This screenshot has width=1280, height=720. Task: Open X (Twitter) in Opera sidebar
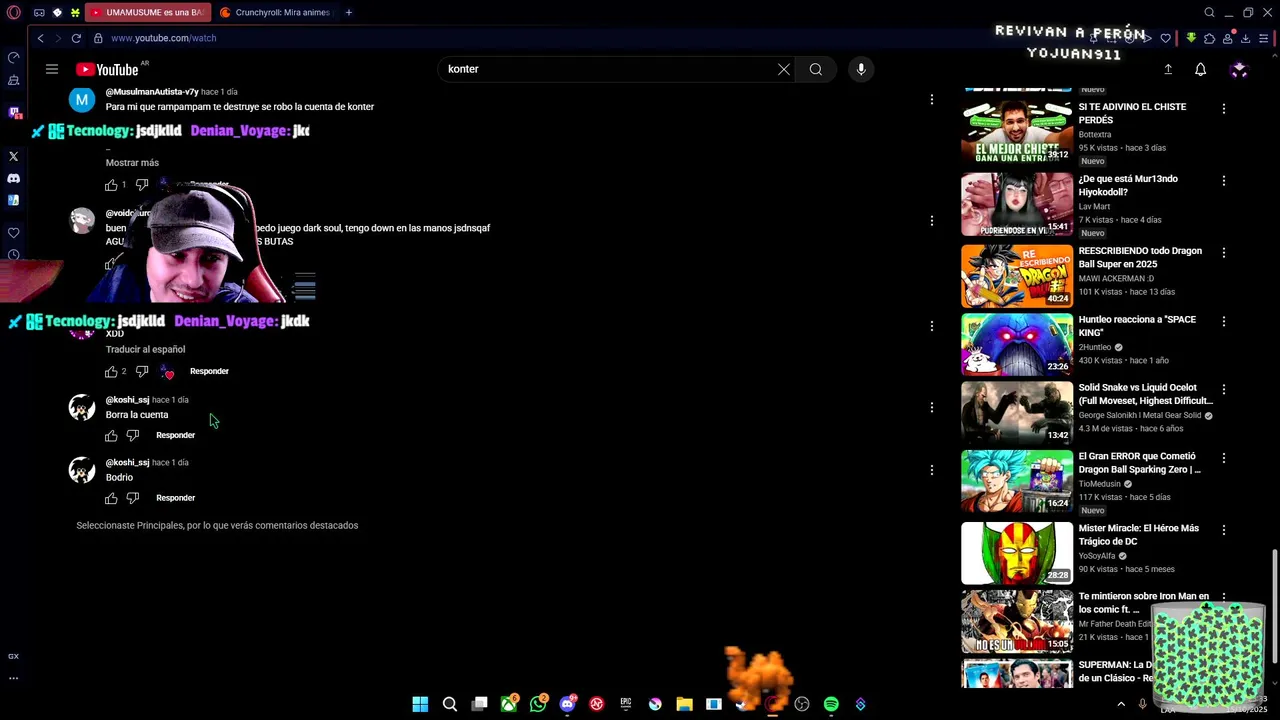14,156
